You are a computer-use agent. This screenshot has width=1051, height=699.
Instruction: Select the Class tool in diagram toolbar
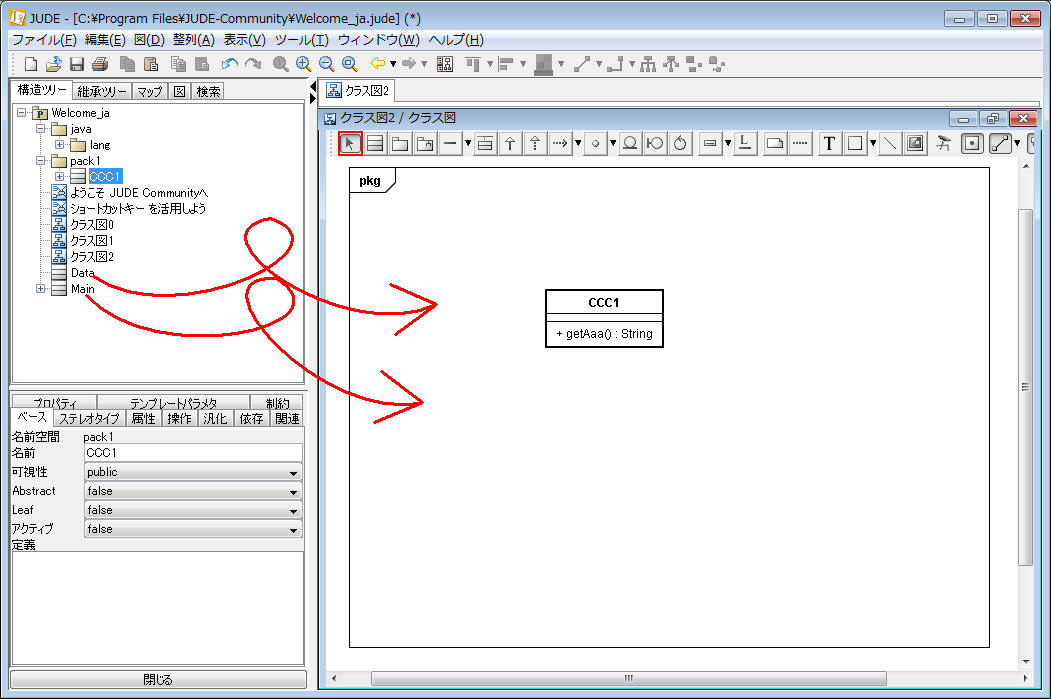(375, 143)
